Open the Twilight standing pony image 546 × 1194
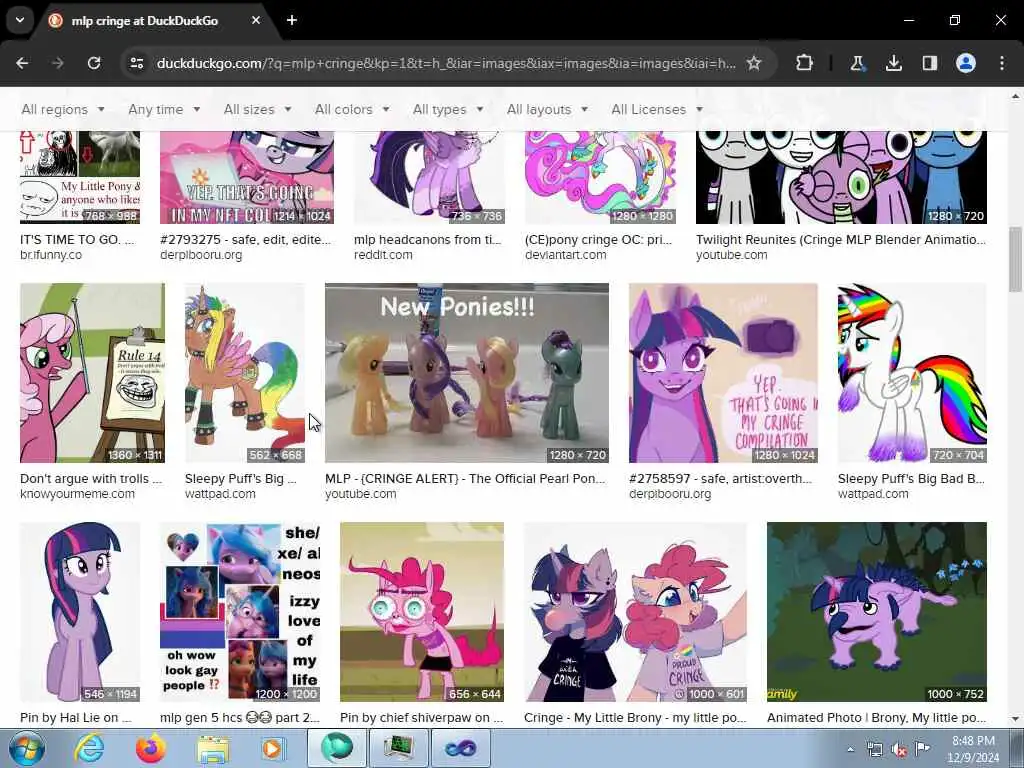 (x=80, y=612)
